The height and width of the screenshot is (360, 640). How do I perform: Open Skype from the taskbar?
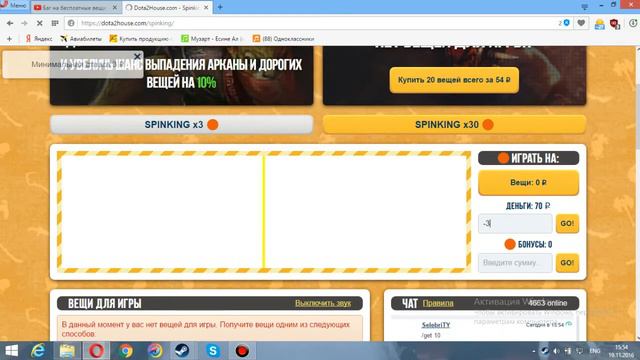(213, 351)
